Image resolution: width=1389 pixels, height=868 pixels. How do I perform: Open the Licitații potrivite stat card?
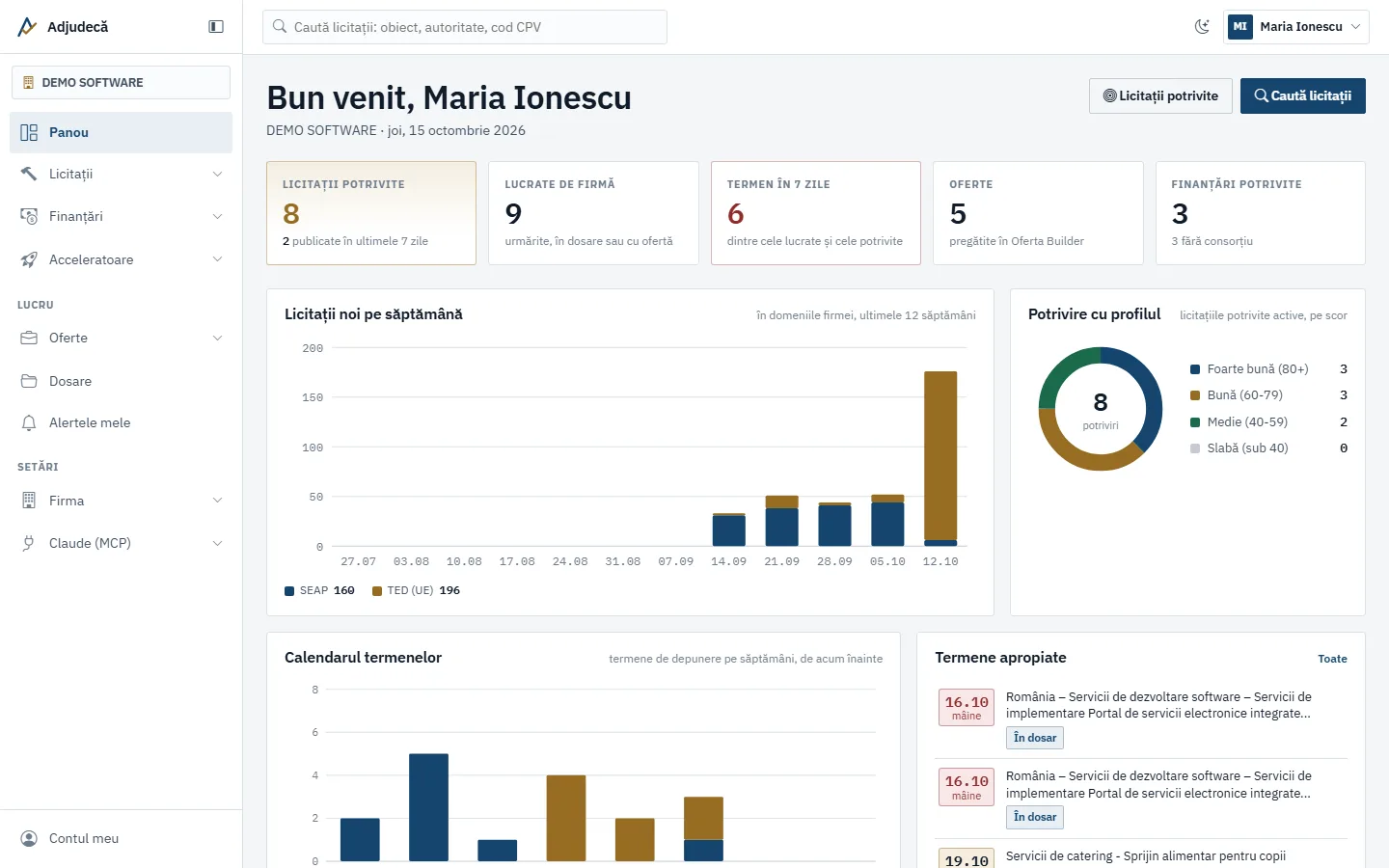click(x=371, y=213)
